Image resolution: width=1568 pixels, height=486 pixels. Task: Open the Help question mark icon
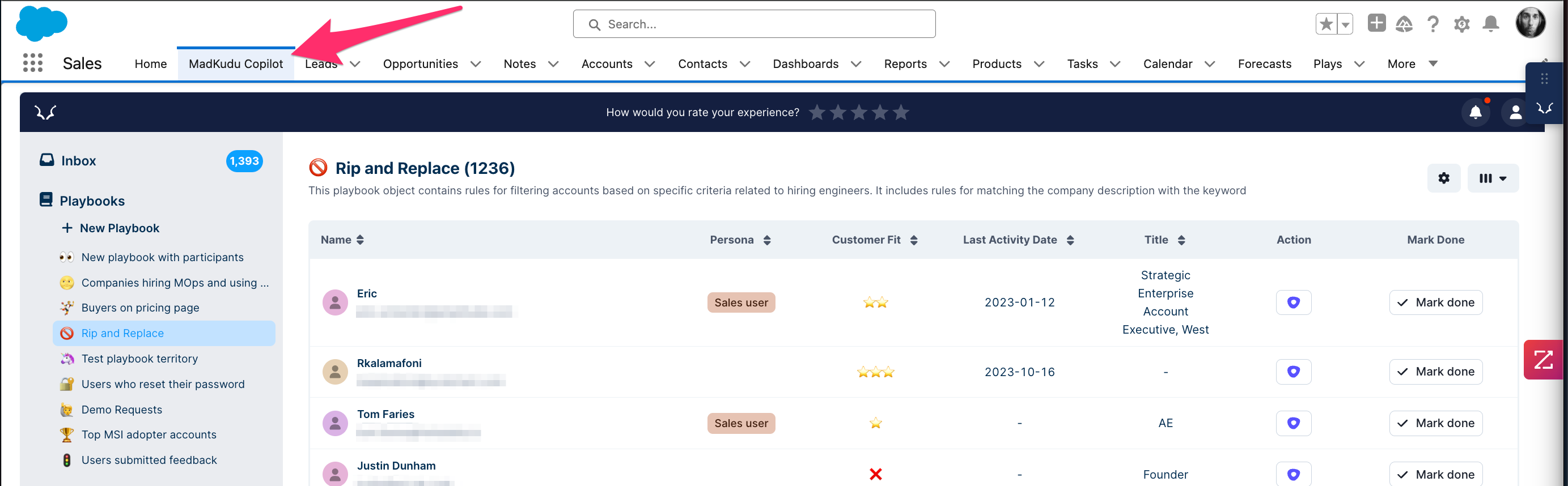click(x=1433, y=24)
